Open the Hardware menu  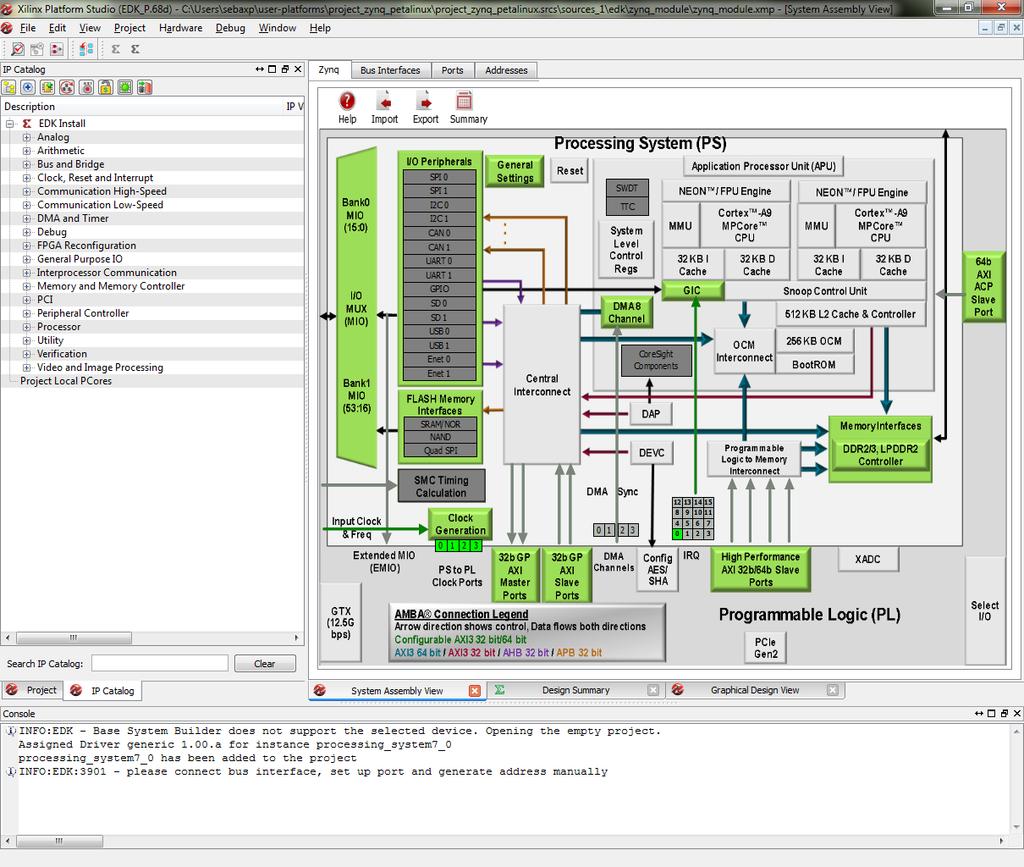click(x=181, y=28)
